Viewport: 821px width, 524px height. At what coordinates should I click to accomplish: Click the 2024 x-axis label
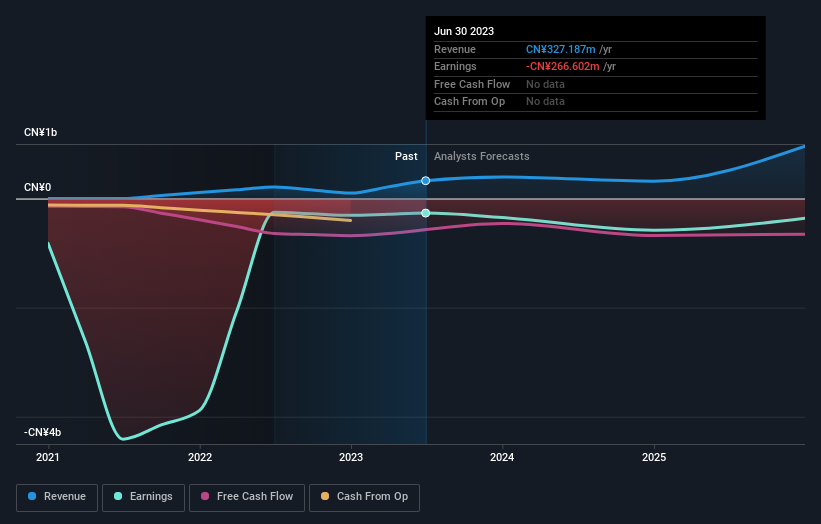(502, 458)
